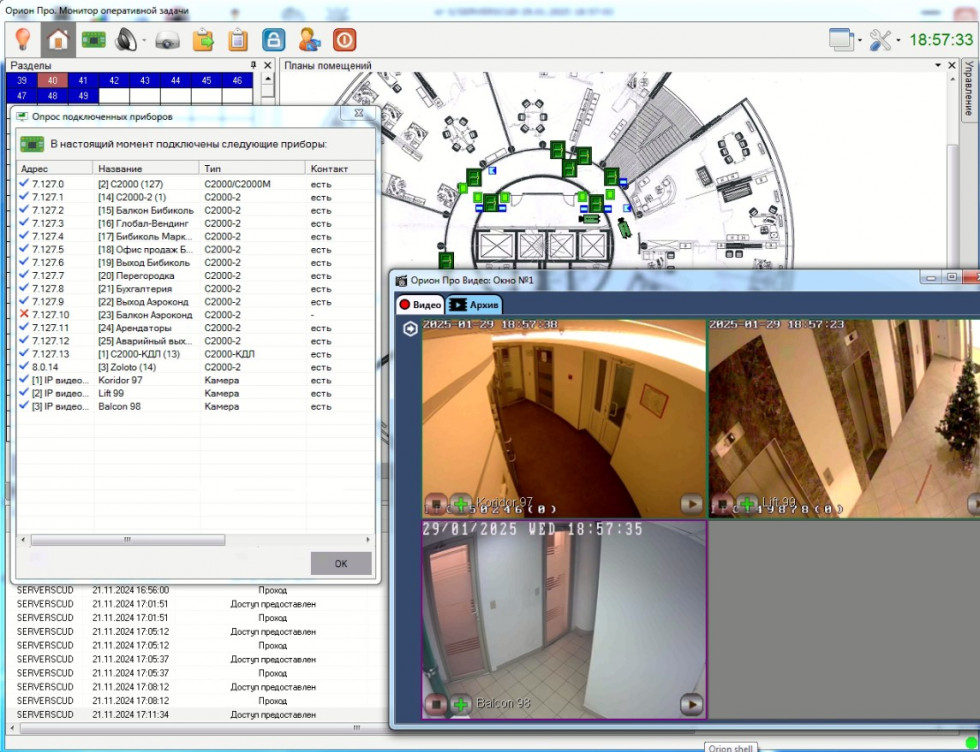Open the windows layout dropdown
980x752 pixels.
[x=860, y=41]
